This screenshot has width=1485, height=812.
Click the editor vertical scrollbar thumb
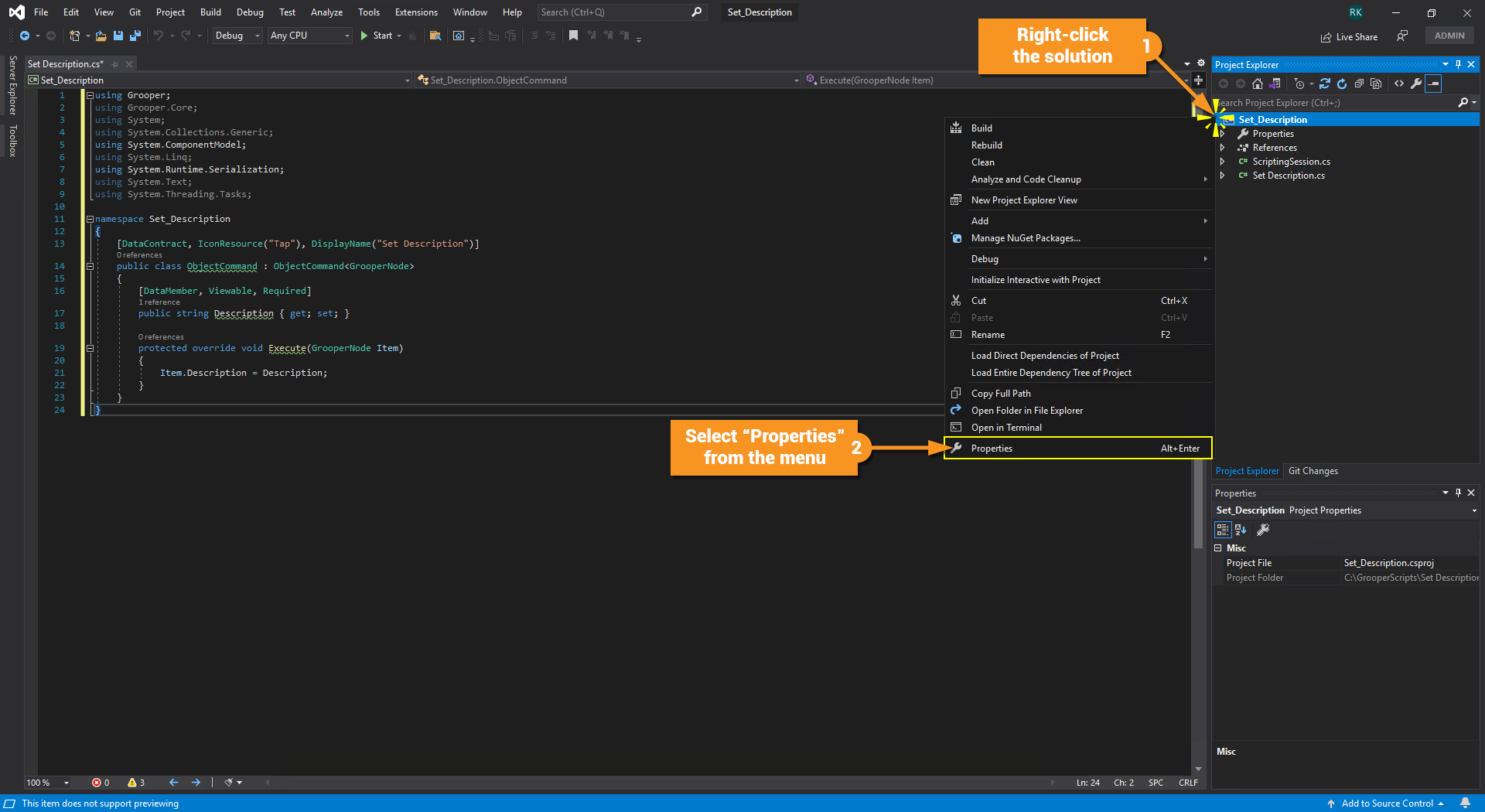(x=1198, y=503)
